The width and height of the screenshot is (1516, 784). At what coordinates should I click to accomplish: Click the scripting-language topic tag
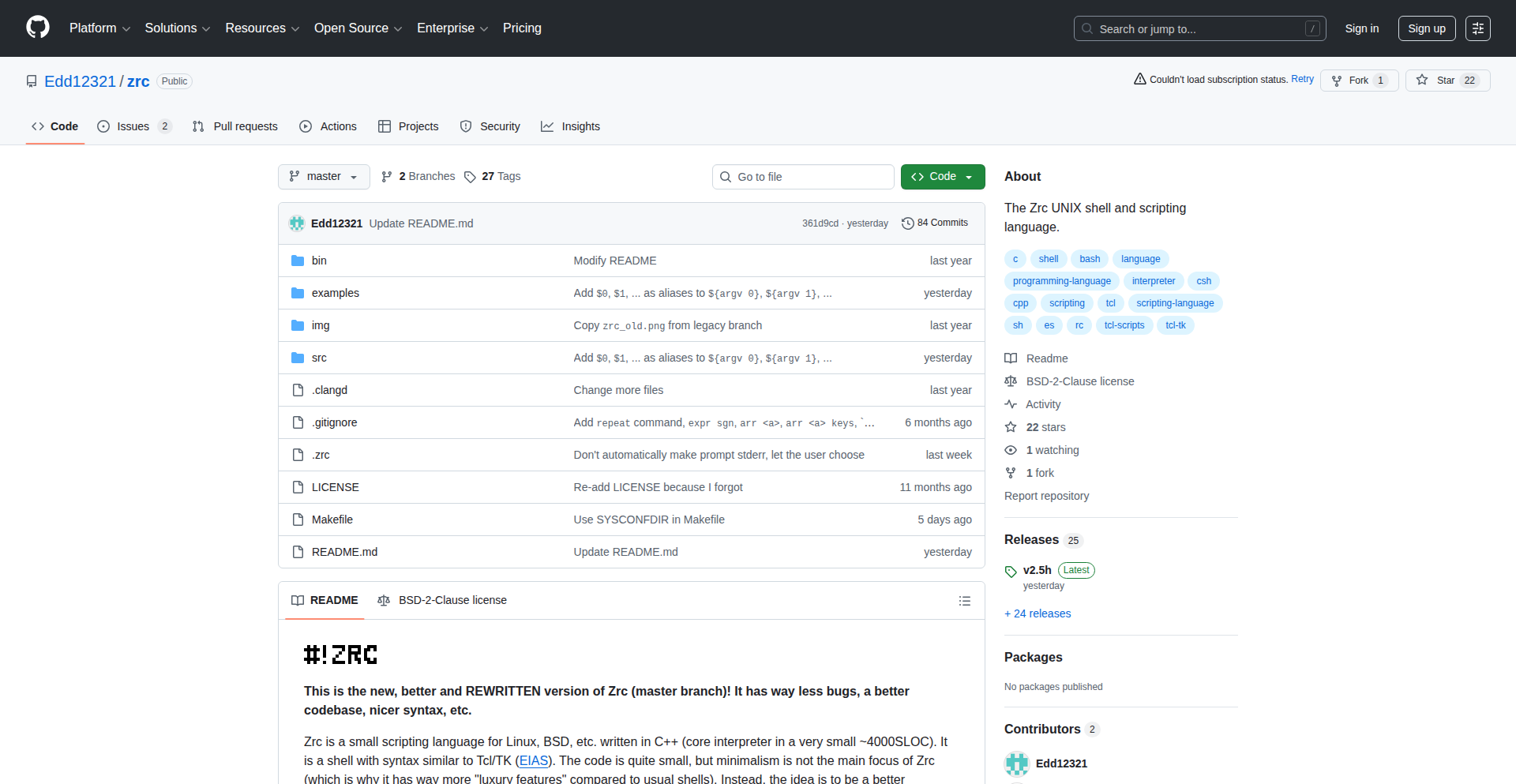pos(1175,303)
